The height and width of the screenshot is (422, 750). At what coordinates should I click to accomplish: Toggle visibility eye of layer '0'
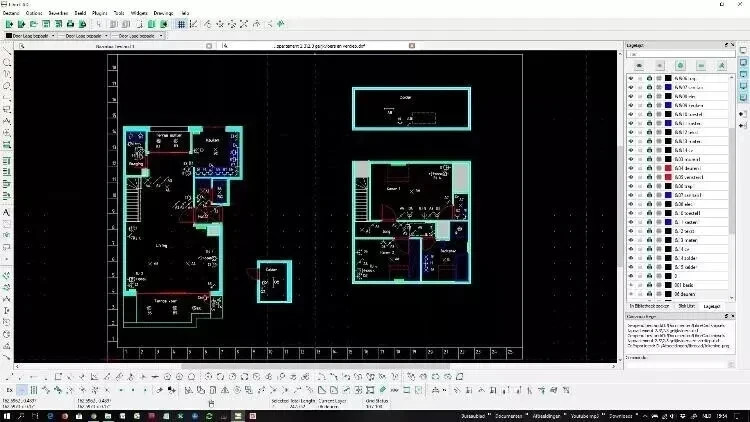click(630, 276)
